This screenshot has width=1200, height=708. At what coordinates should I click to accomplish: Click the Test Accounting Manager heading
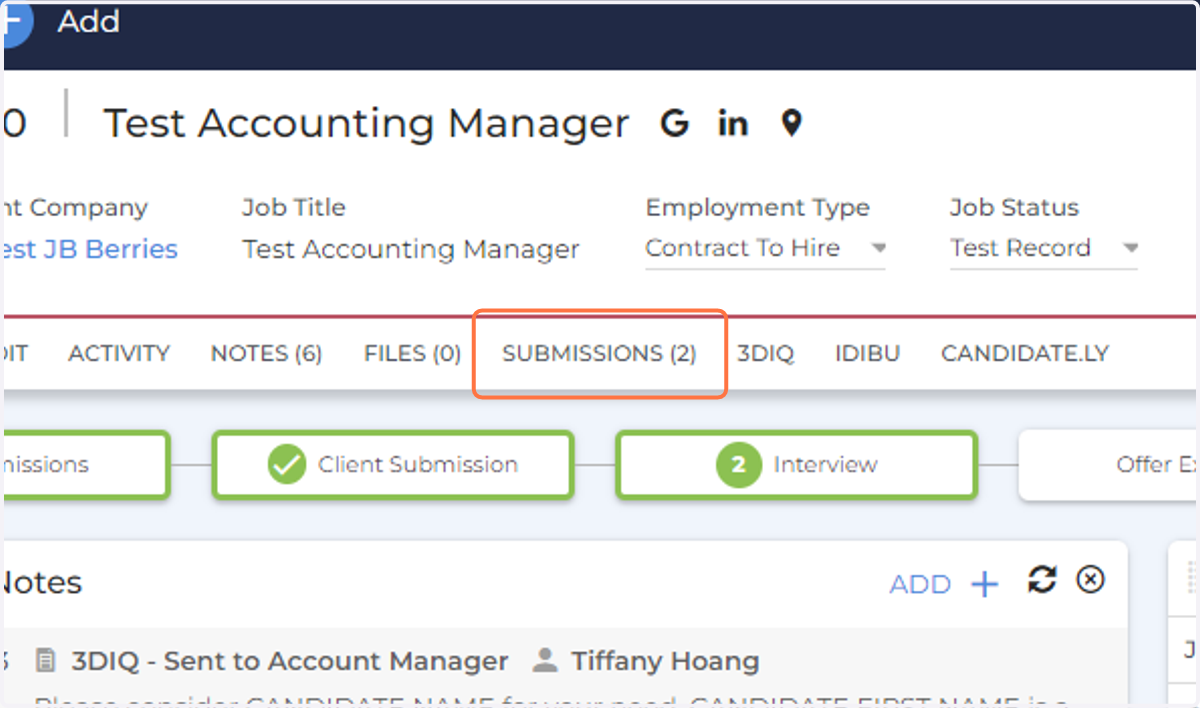coord(367,124)
